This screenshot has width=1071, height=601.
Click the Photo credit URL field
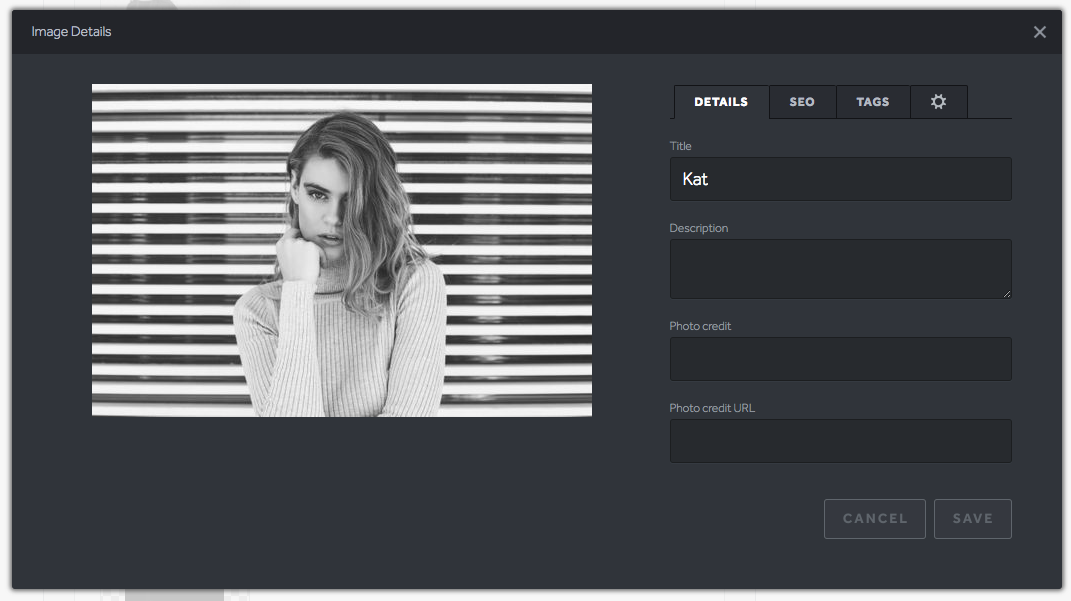840,440
